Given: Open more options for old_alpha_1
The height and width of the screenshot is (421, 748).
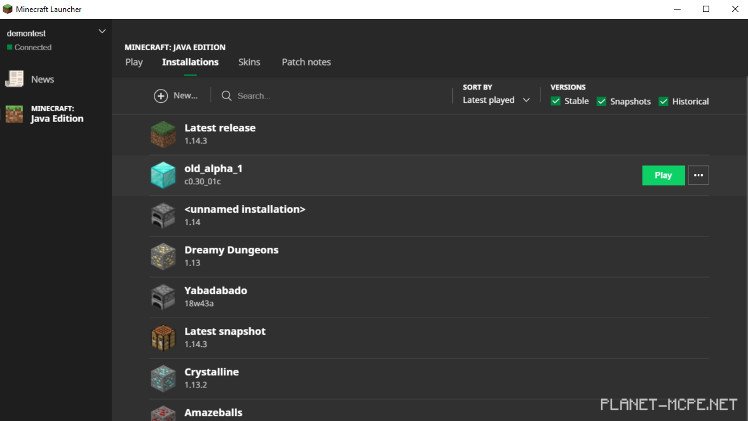Looking at the screenshot, I should point(698,175).
